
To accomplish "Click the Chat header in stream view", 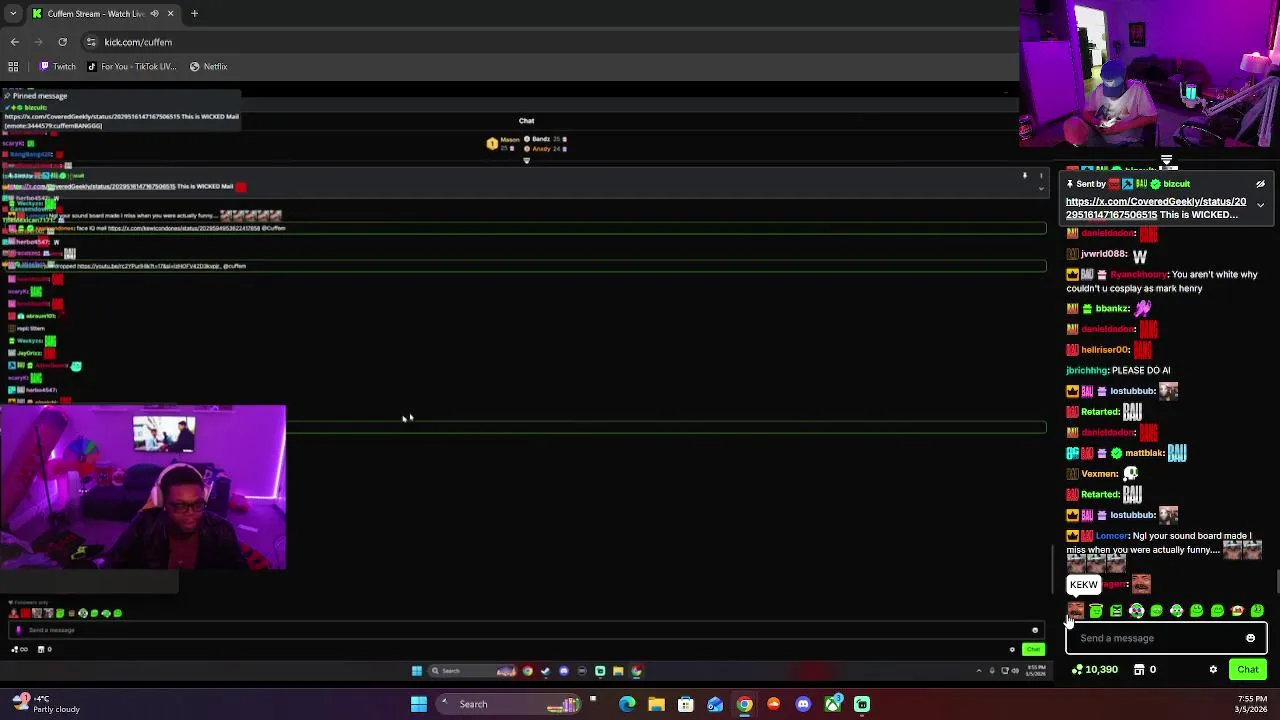I will click(x=526, y=121).
